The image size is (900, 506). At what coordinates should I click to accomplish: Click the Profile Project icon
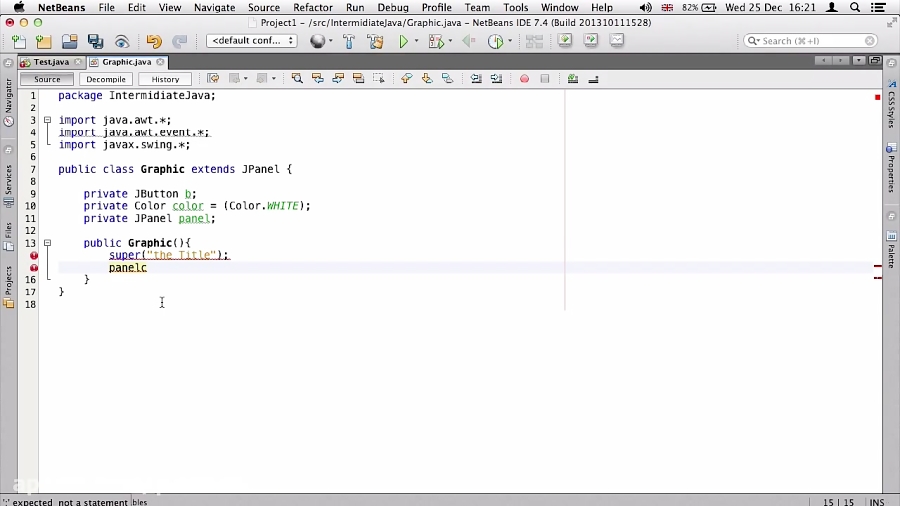(x=495, y=41)
